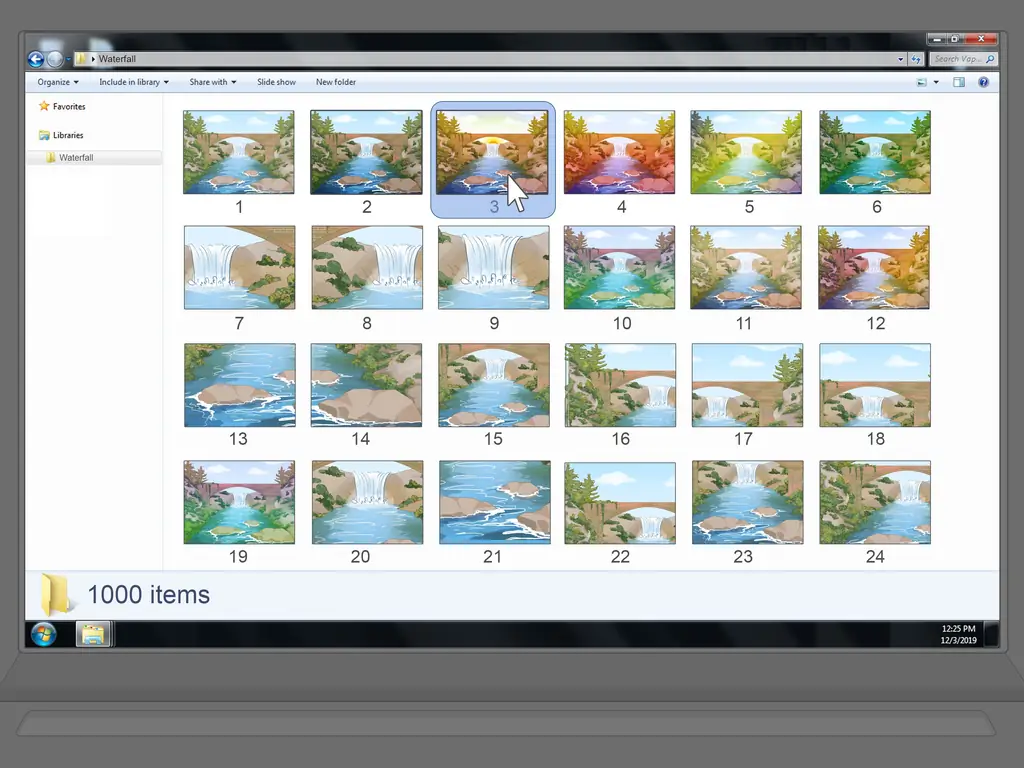Expand the address bar history dropdown arrow
Screen dimensions: 1024x768
point(901,59)
